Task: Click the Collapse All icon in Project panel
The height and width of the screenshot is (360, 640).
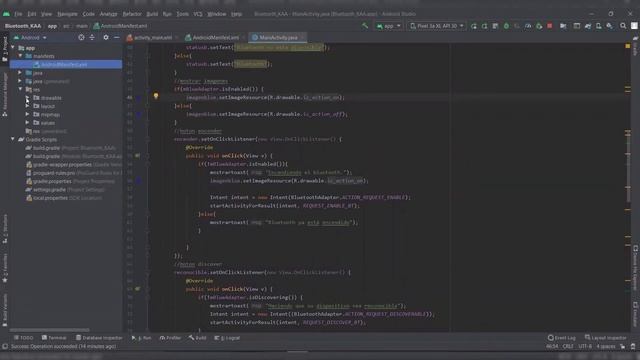Action: coord(92,38)
